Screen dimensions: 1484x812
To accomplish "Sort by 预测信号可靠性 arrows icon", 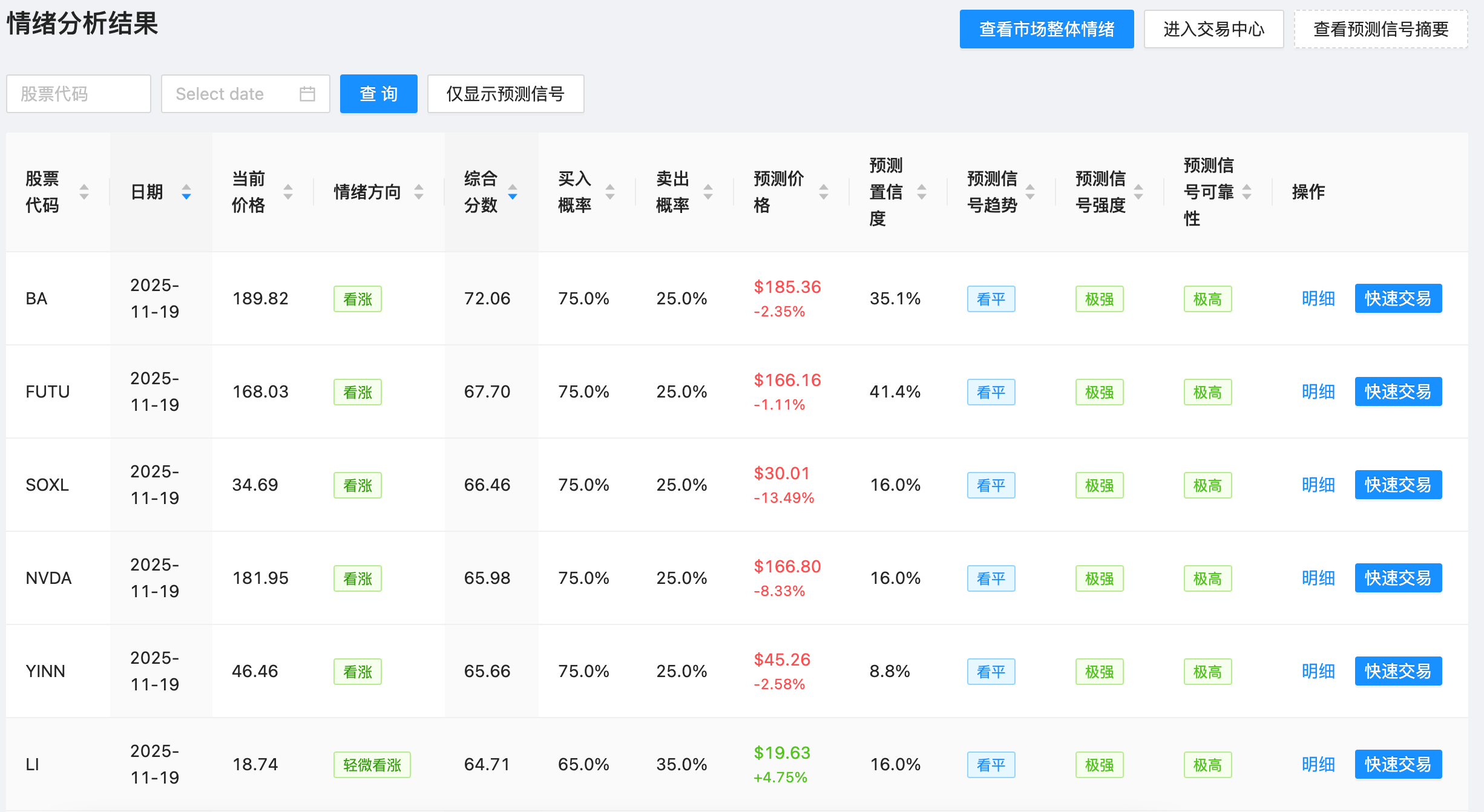I will 1247,192.
